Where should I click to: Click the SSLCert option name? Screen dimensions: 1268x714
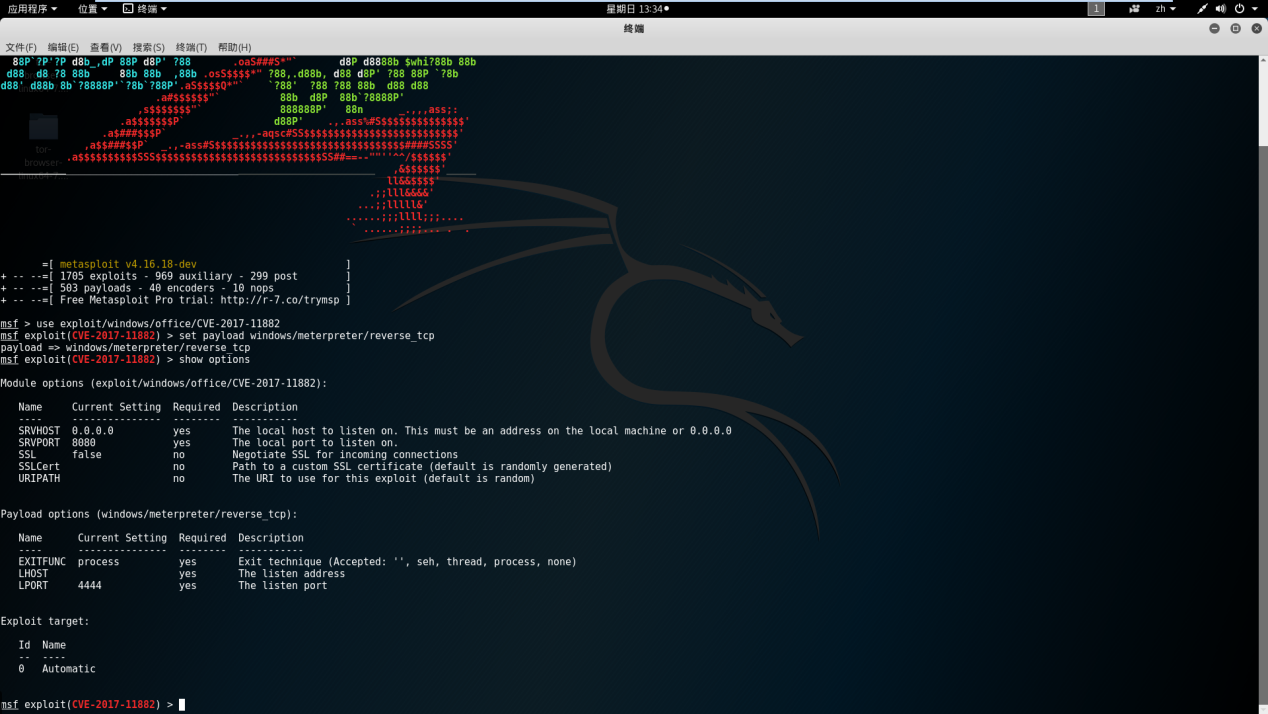[39, 467]
